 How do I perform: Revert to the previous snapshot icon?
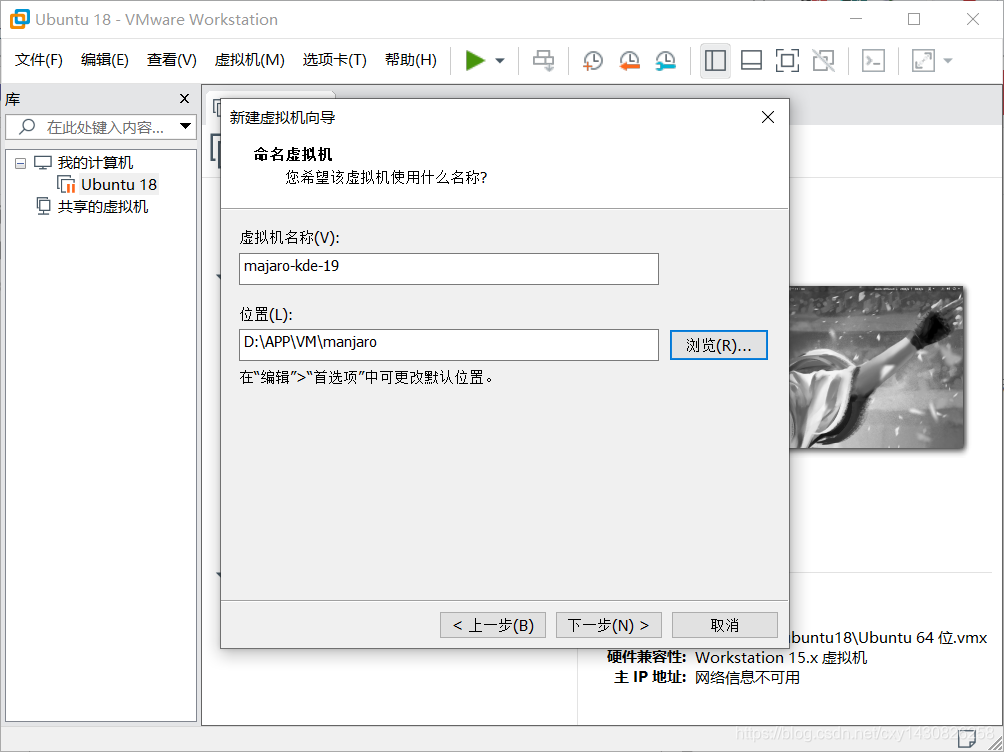pos(629,61)
